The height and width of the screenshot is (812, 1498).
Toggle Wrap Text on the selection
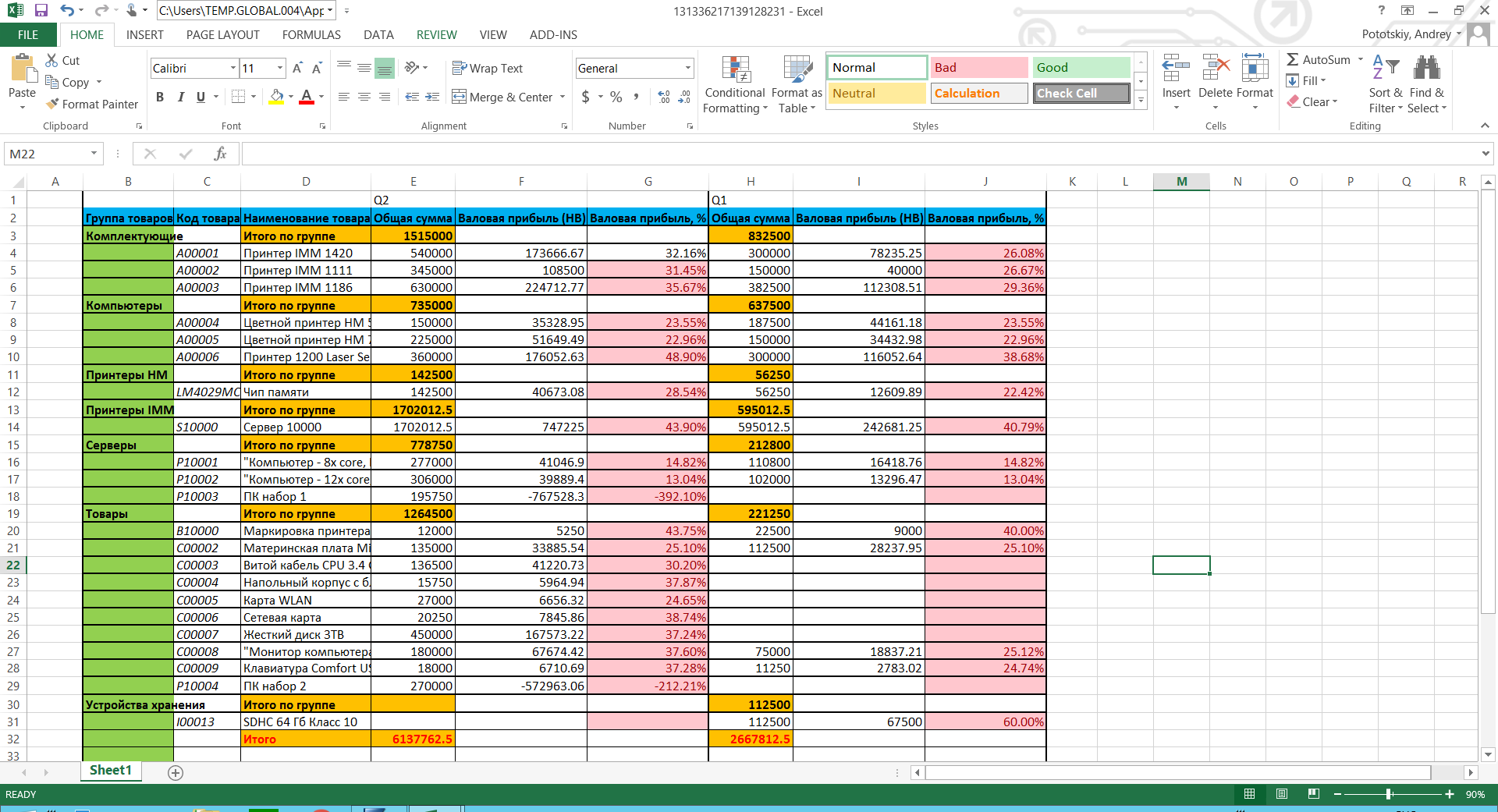488,69
